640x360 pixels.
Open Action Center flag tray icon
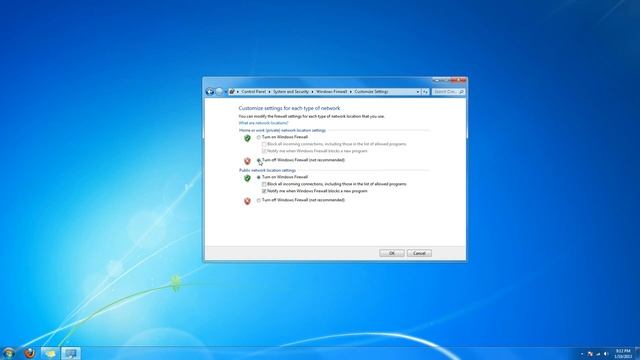point(590,354)
